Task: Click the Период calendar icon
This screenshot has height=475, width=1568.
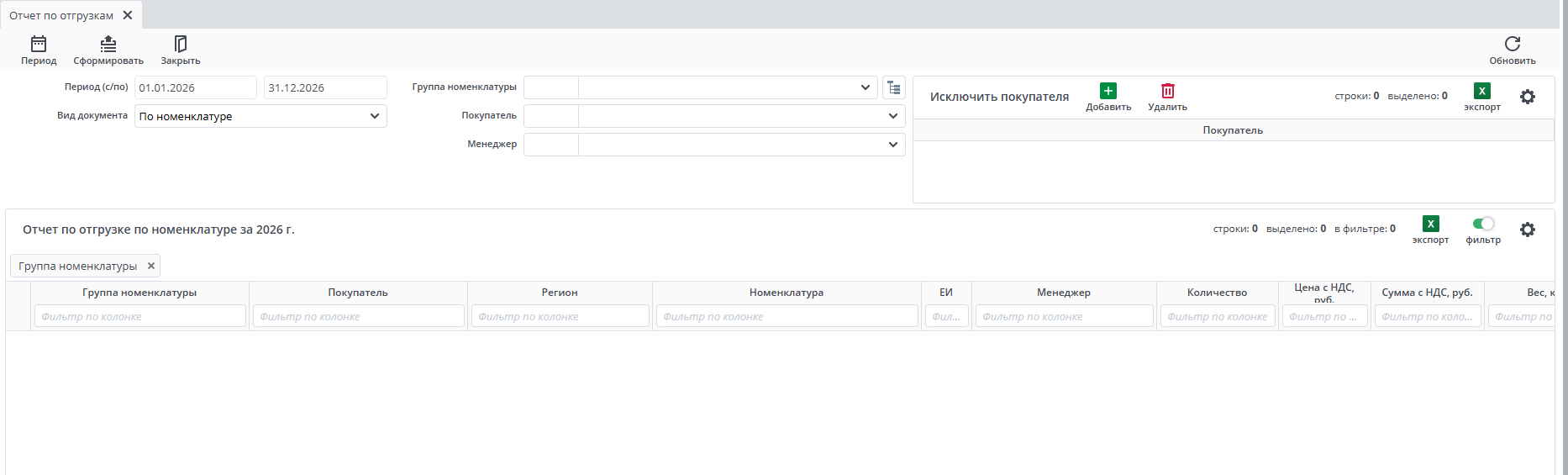Action: (39, 44)
